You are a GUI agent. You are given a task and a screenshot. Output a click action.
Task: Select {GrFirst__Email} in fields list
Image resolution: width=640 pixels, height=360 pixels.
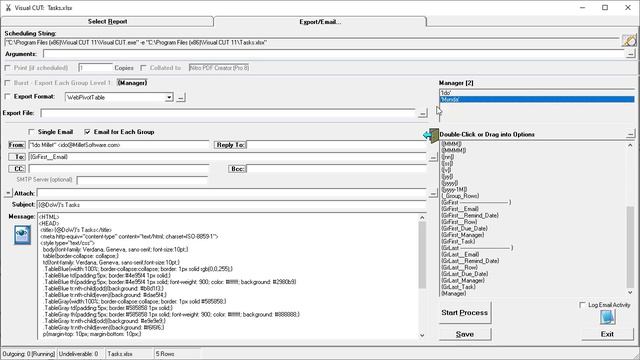pyautogui.click(x=460, y=209)
